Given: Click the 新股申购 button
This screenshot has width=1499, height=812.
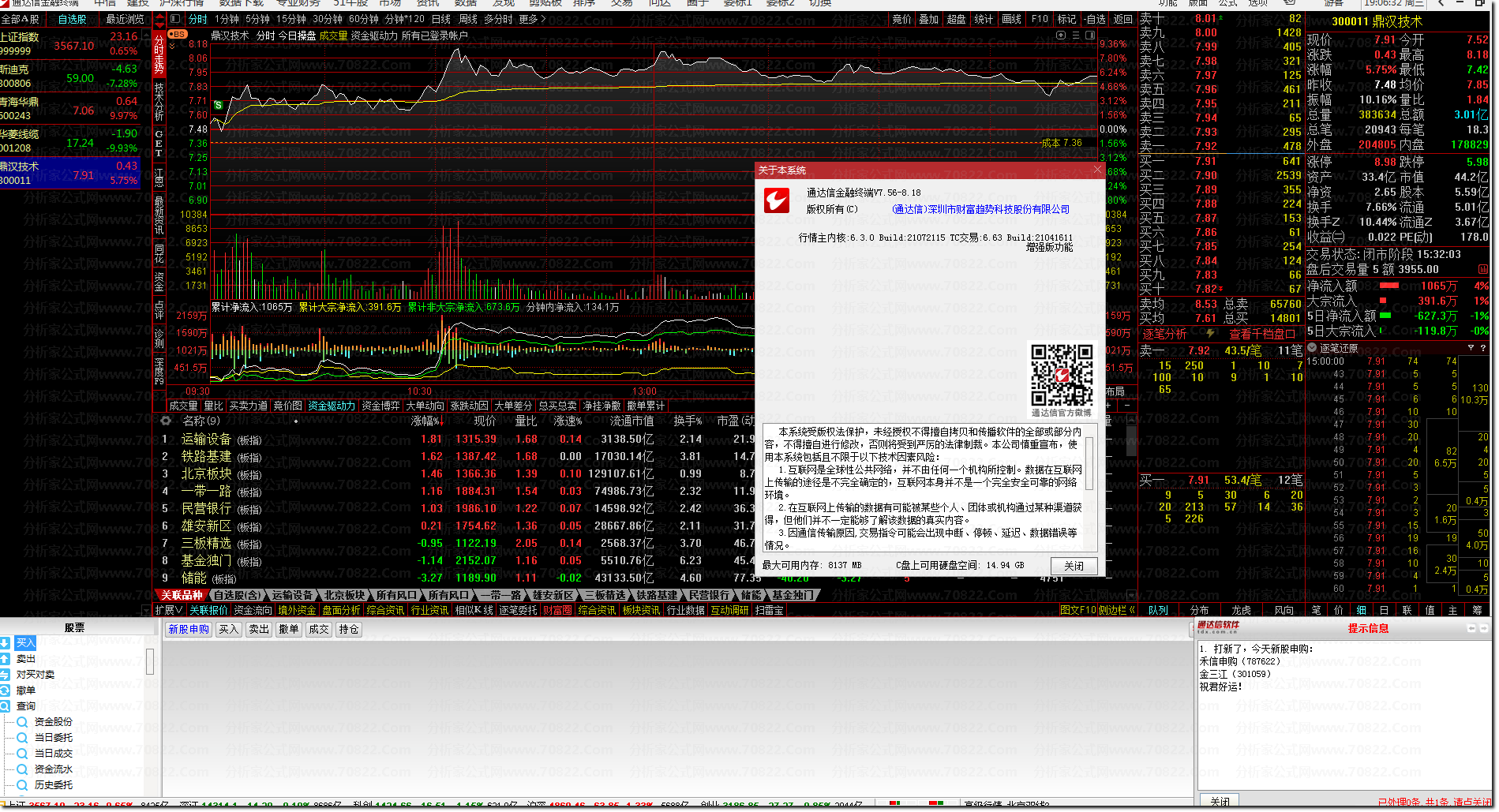Looking at the screenshot, I should [189, 629].
